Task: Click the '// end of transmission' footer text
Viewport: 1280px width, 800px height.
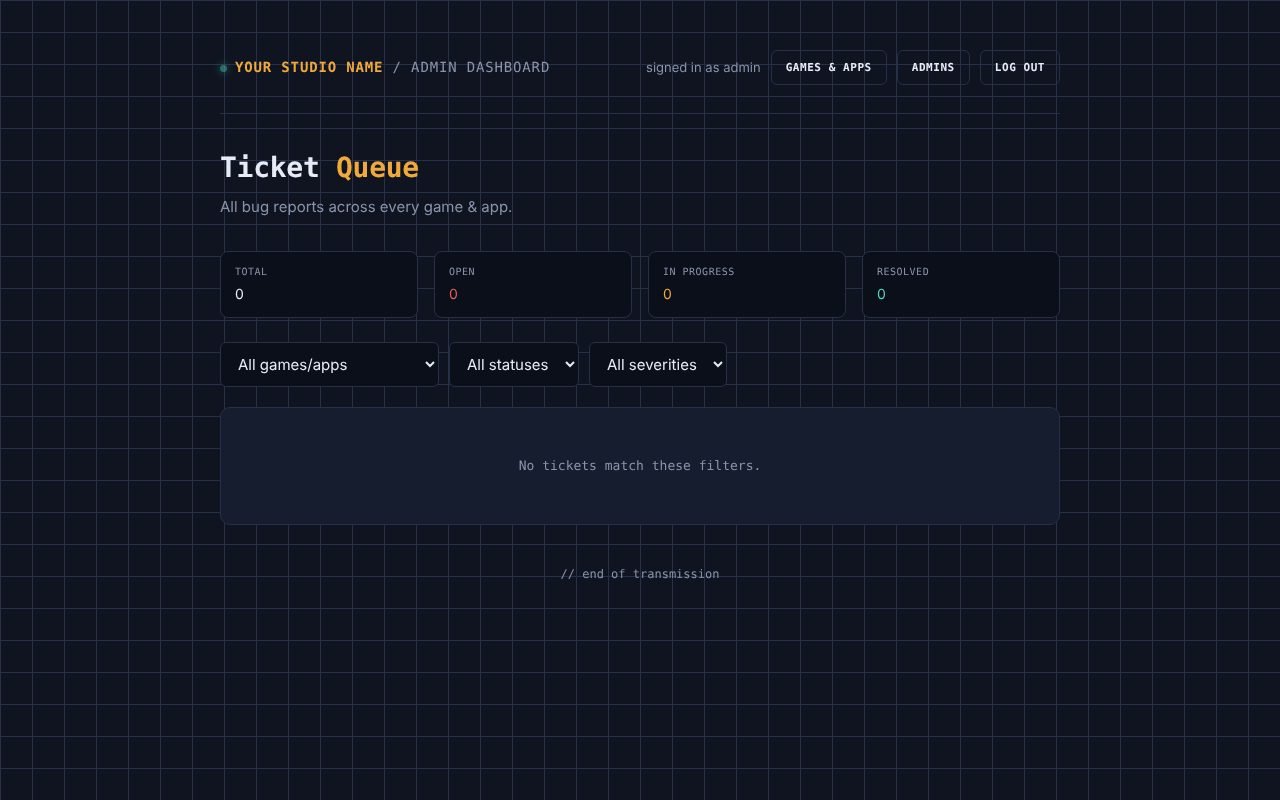Action: click(x=640, y=573)
